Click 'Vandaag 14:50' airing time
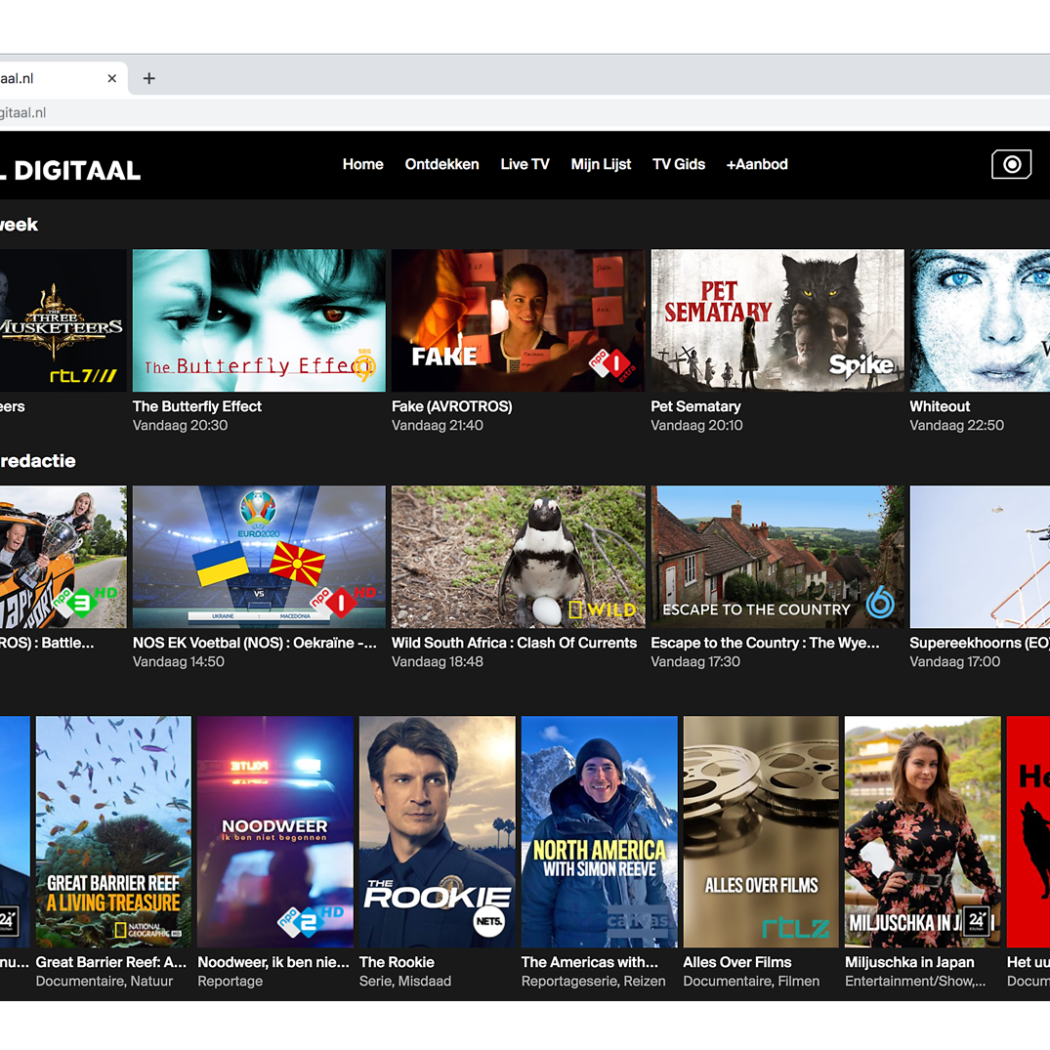Image resolution: width=1050 pixels, height=1050 pixels. (178, 662)
